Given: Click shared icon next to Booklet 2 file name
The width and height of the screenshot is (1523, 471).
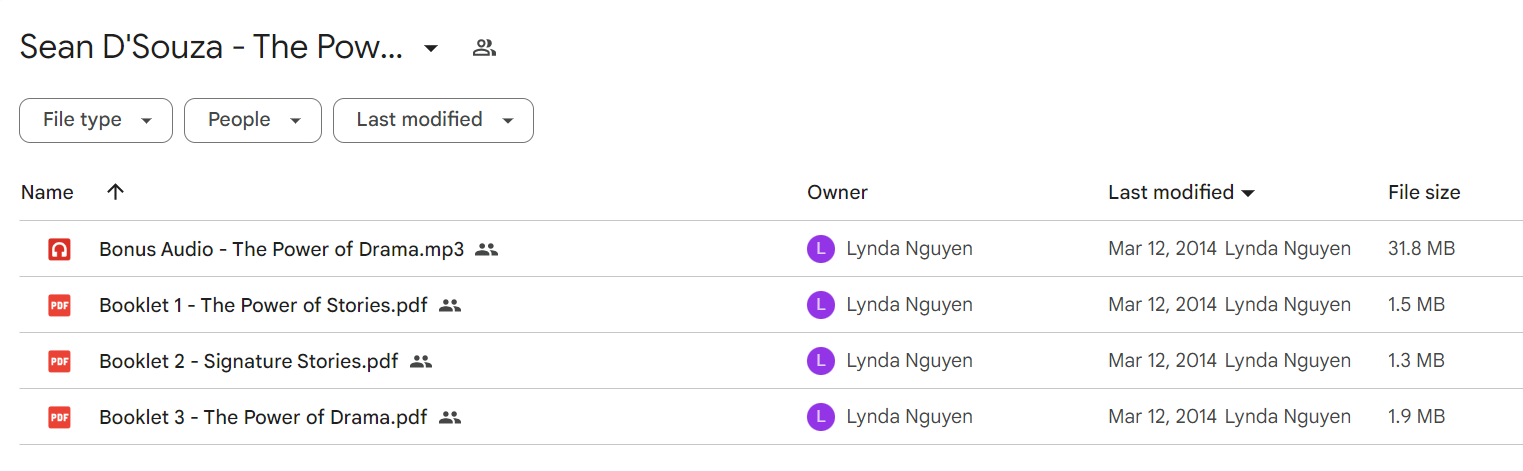Looking at the screenshot, I should 421,361.
